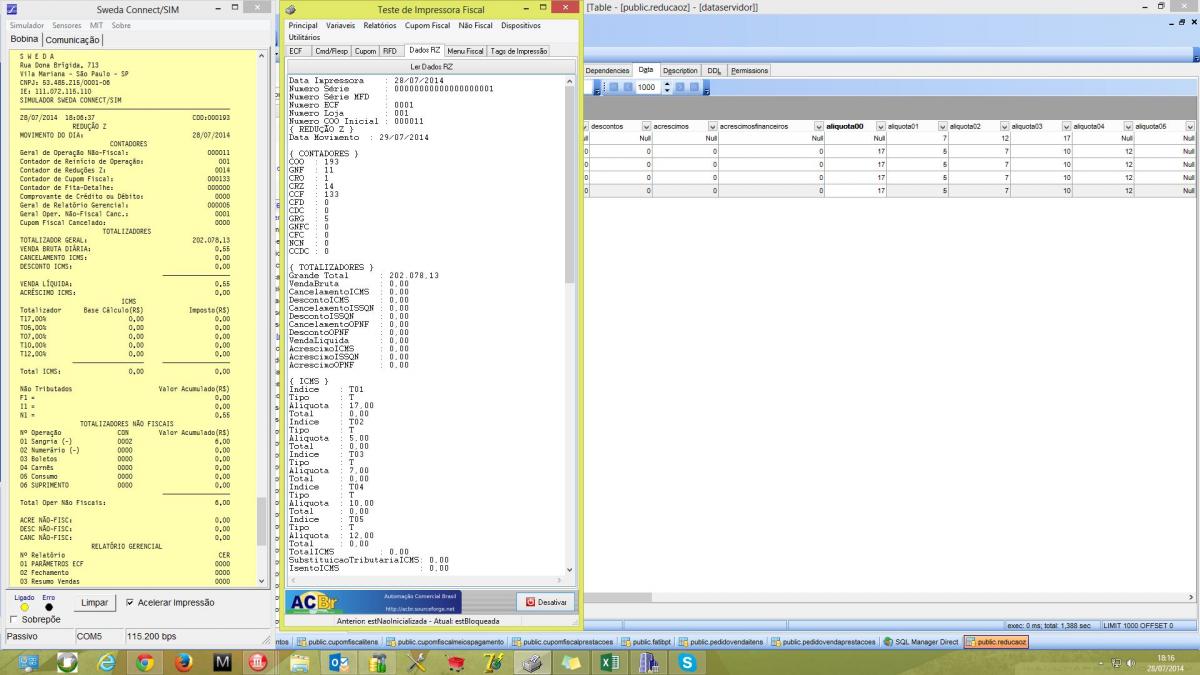
Task: Click the SQL data grid horizontal scrollbar
Action: click(x=890, y=597)
